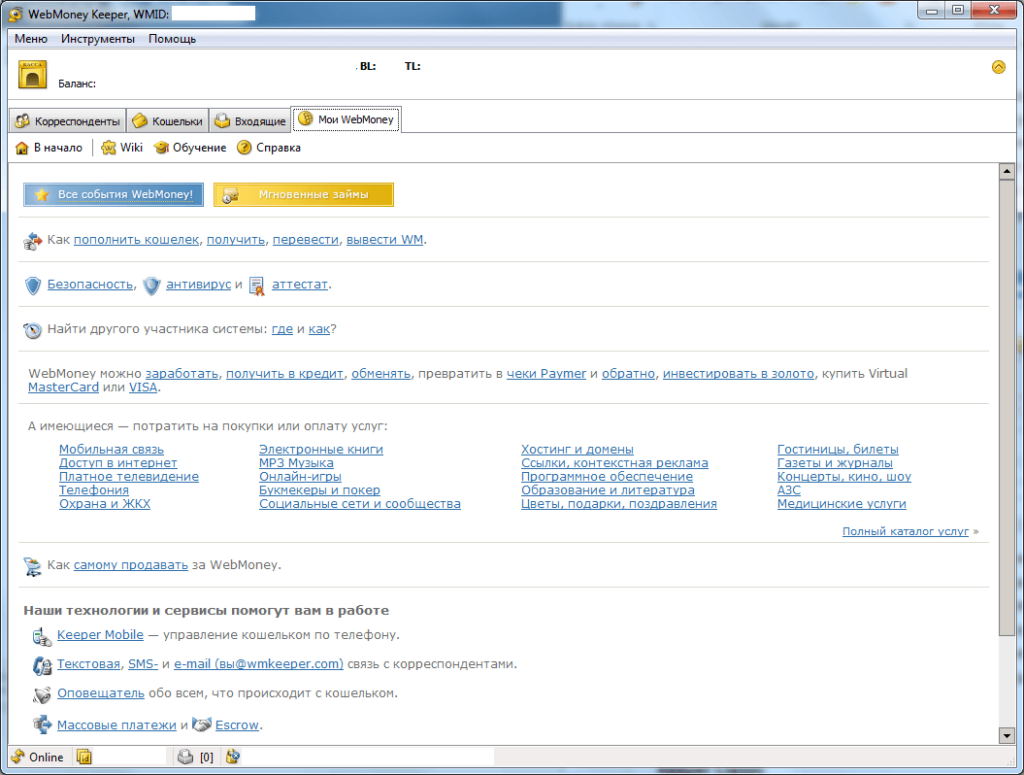The image size is (1024, 775).
Task: Open the Keeper Mobile link
Action: click(x=100, y=635)
